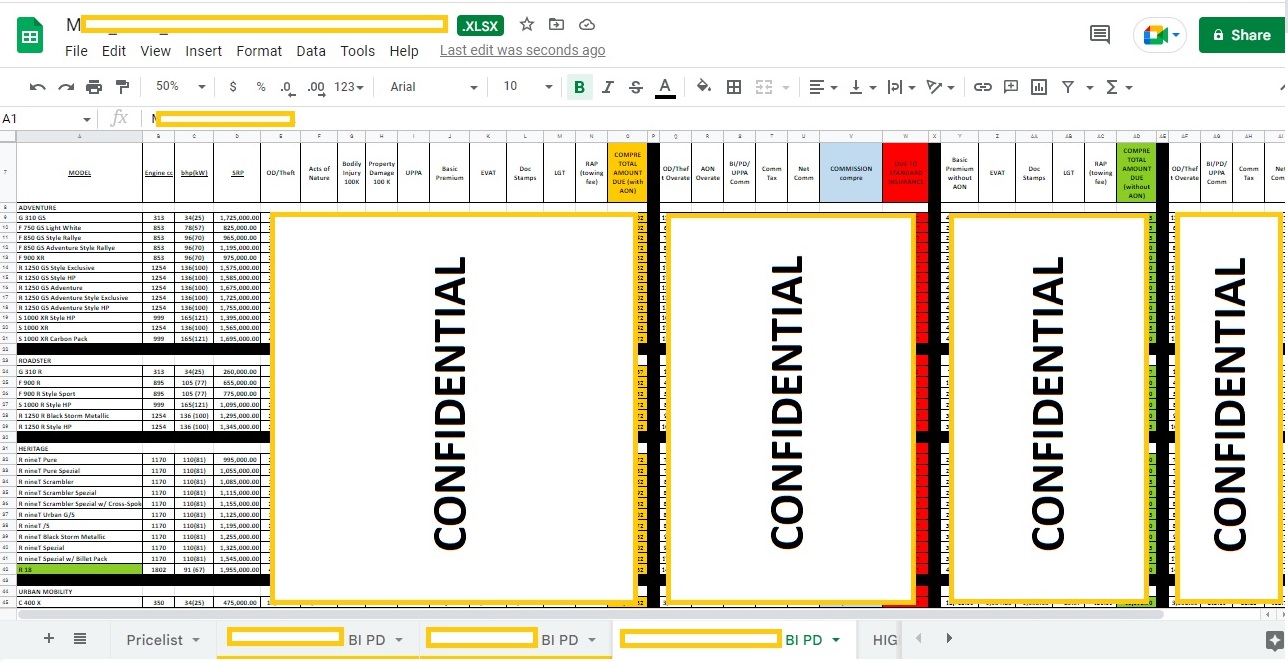Open the Arial font dropdown
This screenshot has width=1288, height=662.
tap(434, 87)
